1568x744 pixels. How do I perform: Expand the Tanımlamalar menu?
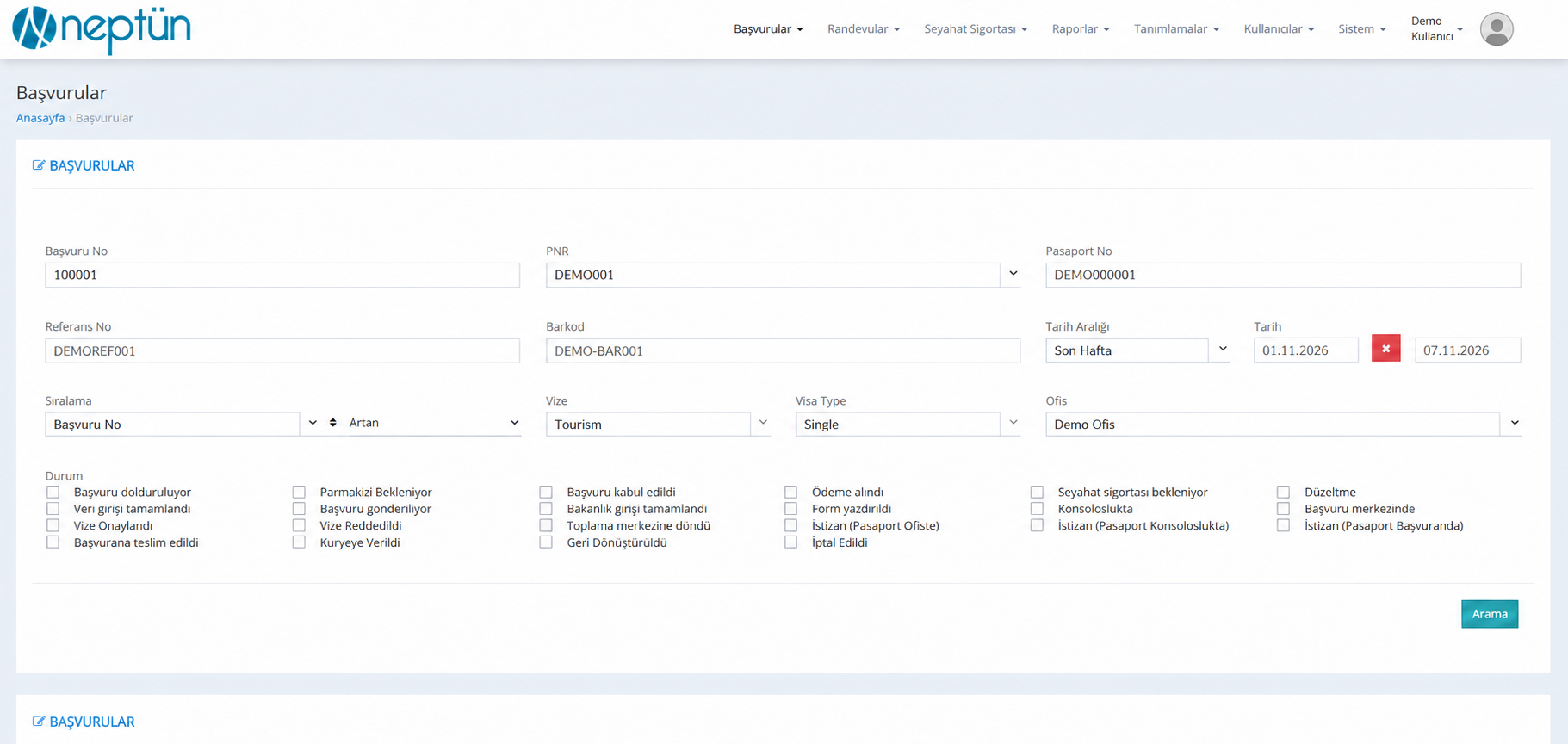(1176, 29)
